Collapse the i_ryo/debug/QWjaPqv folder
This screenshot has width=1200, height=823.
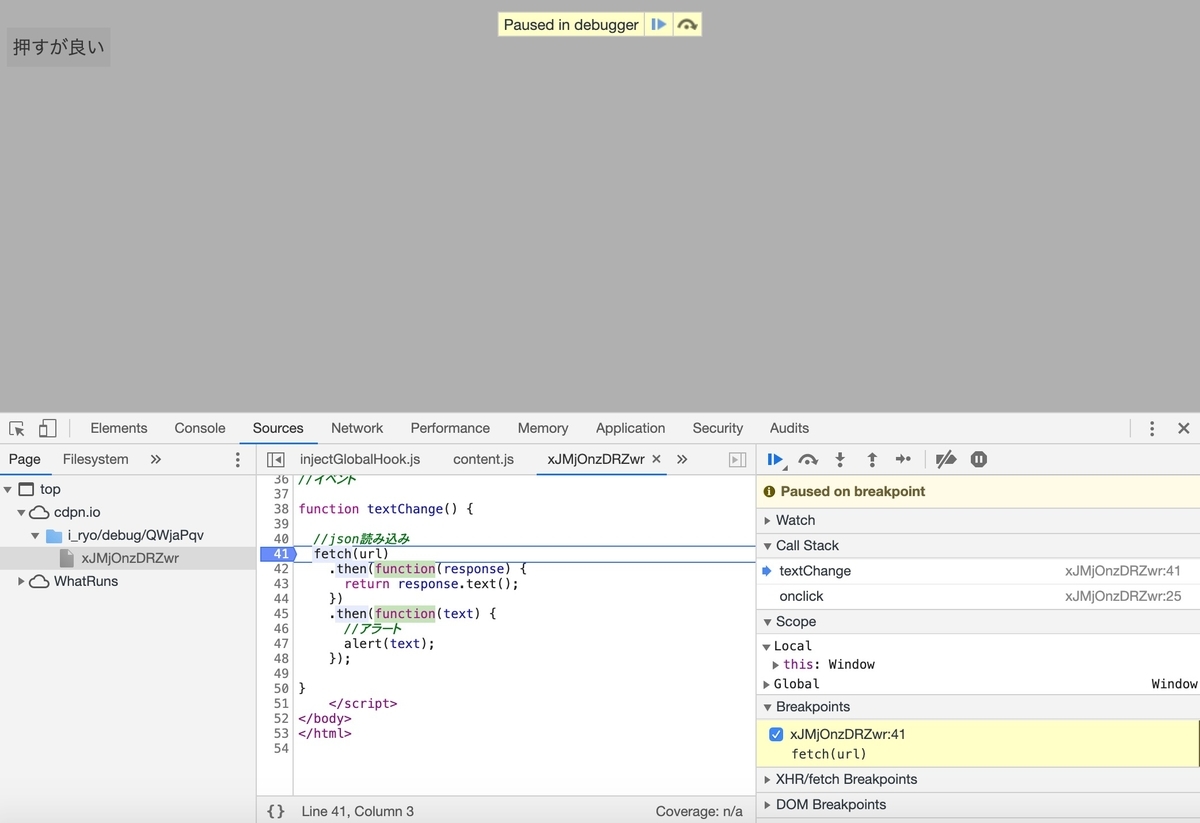pyautogui.click(x=36, y=536)
